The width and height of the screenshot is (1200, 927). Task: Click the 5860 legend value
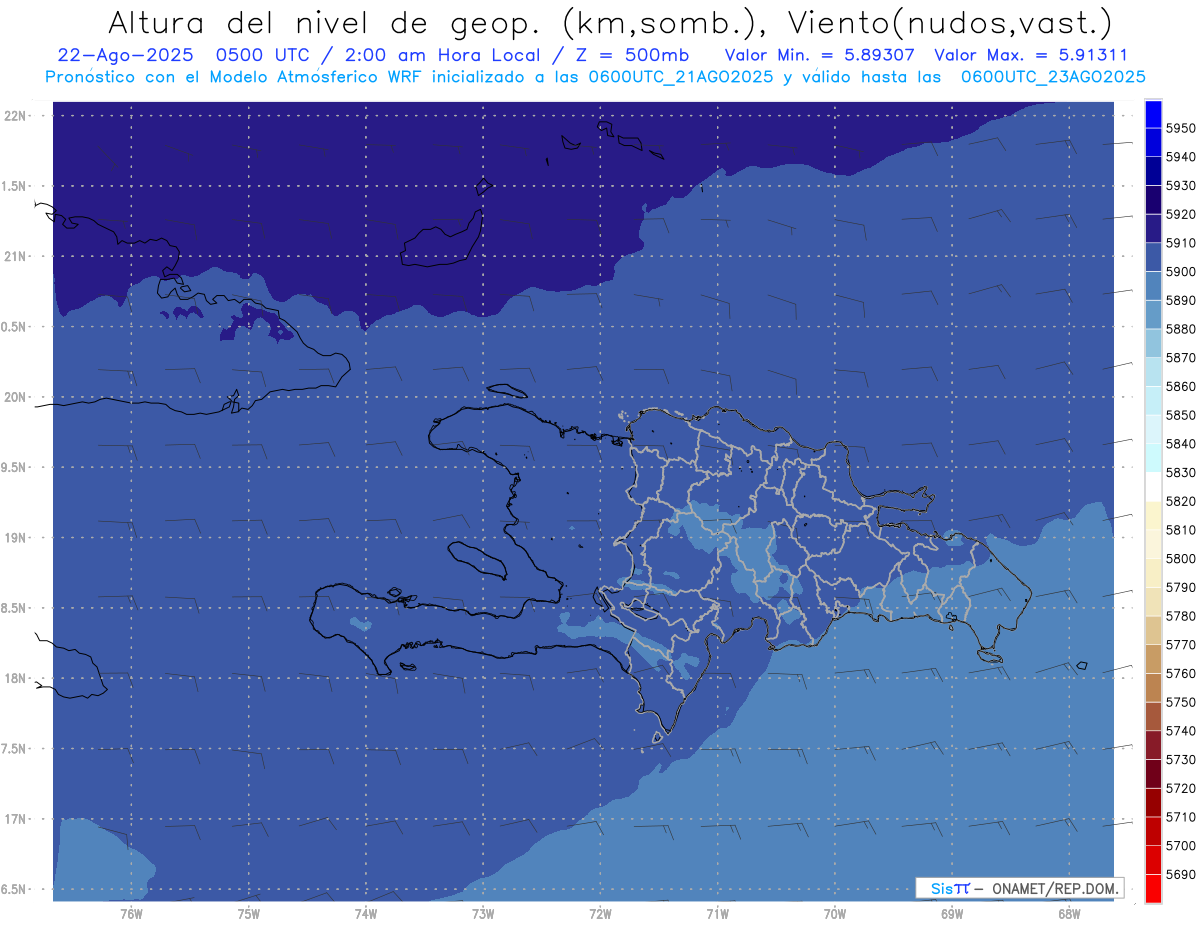click(1181, 387)
